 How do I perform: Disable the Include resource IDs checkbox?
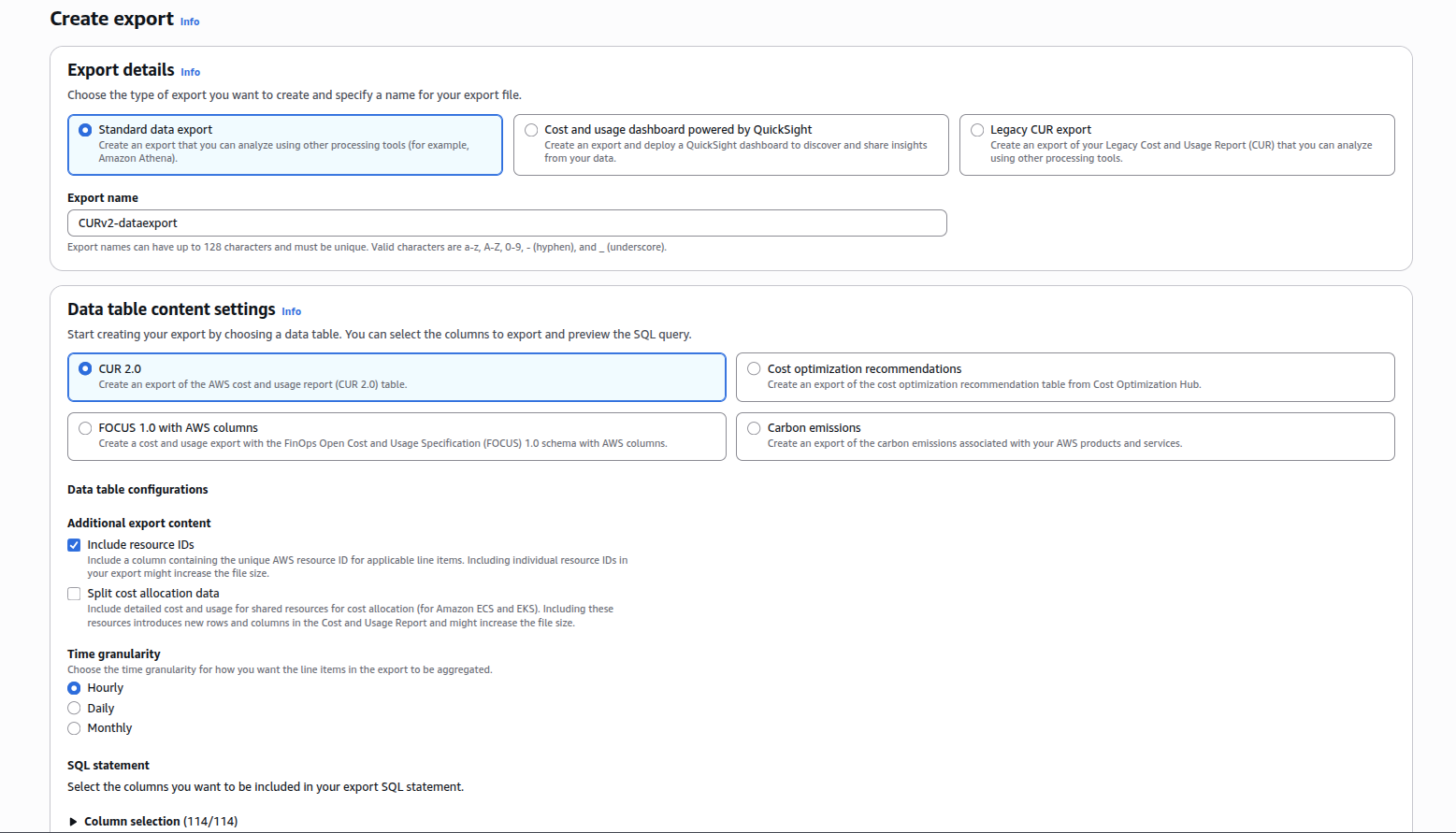[74, 545]
